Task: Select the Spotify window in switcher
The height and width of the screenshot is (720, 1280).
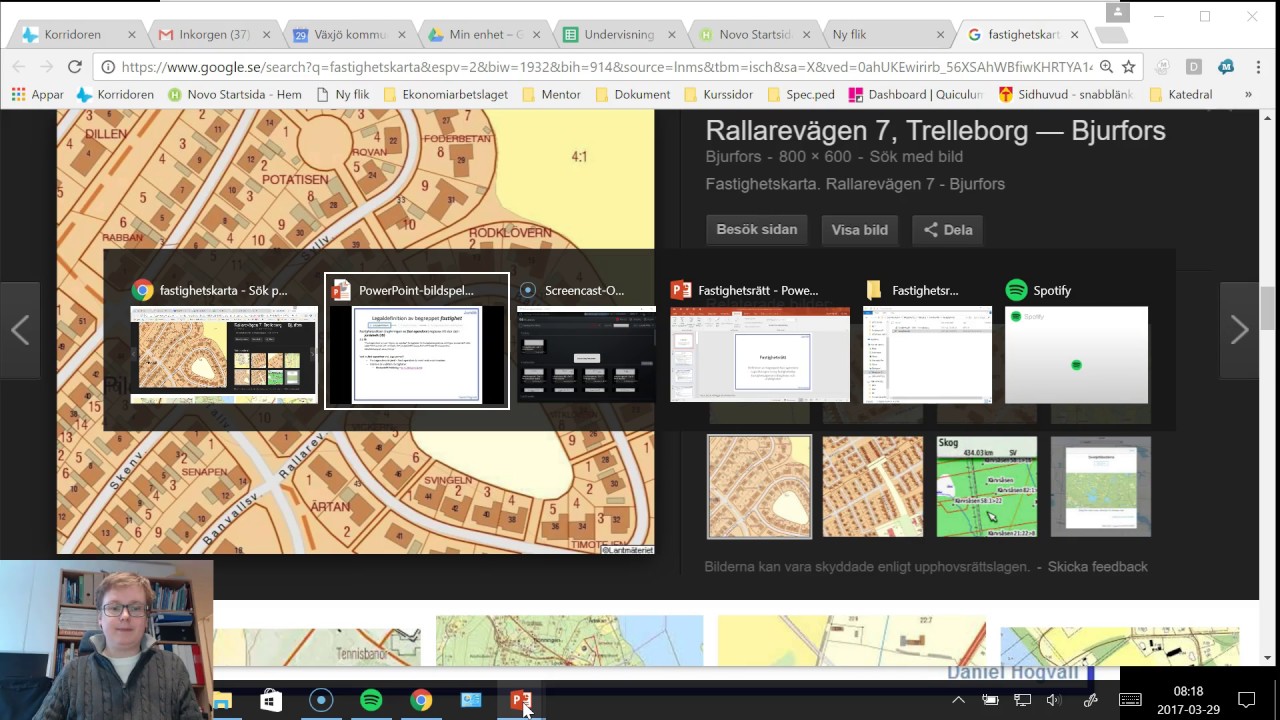Action: pos(1076,341)
